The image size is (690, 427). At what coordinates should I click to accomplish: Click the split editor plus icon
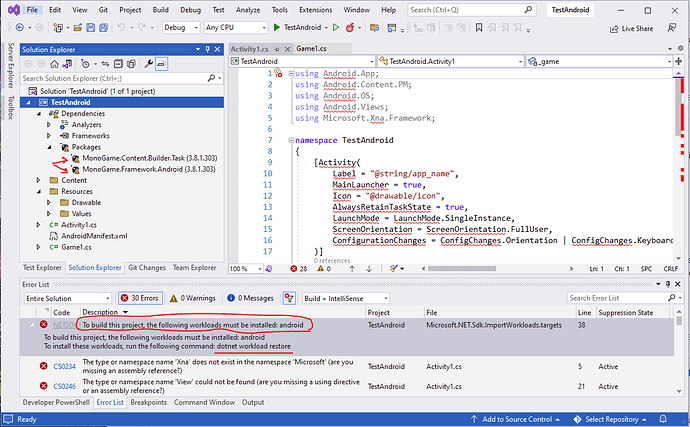click(x=679, y=61)
